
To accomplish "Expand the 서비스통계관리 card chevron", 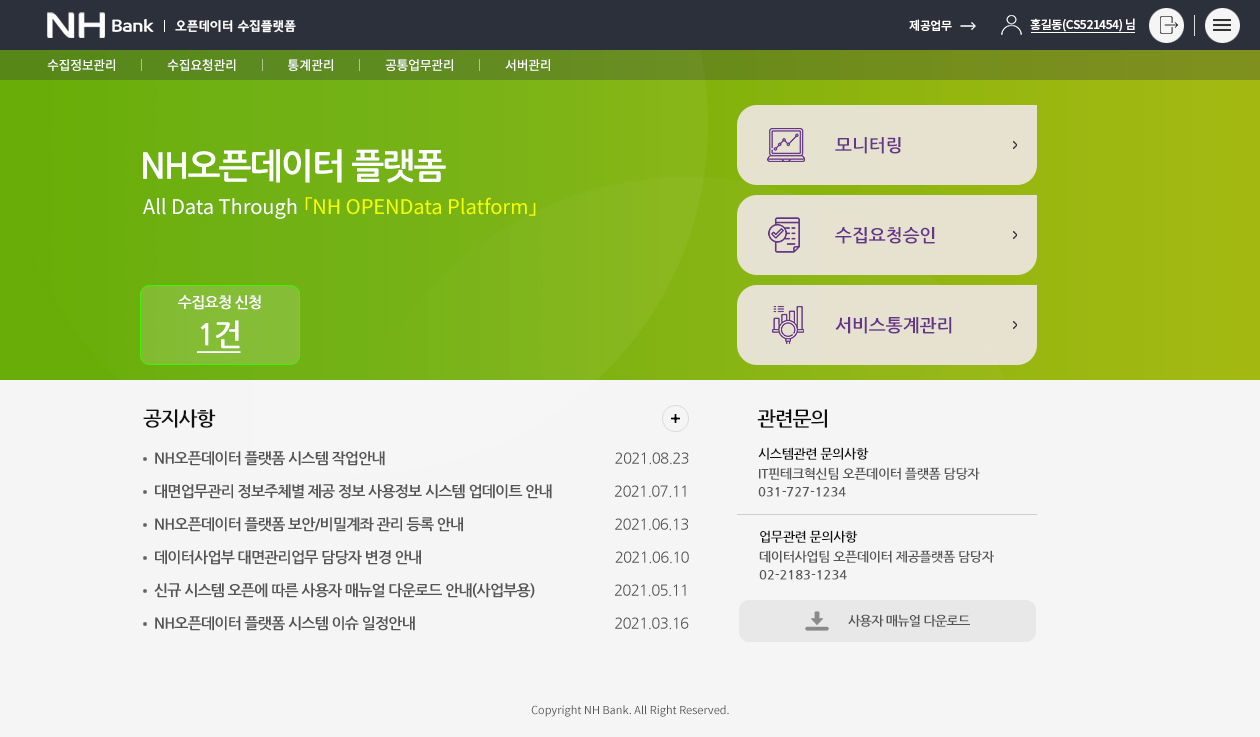I will point(1015,325).
